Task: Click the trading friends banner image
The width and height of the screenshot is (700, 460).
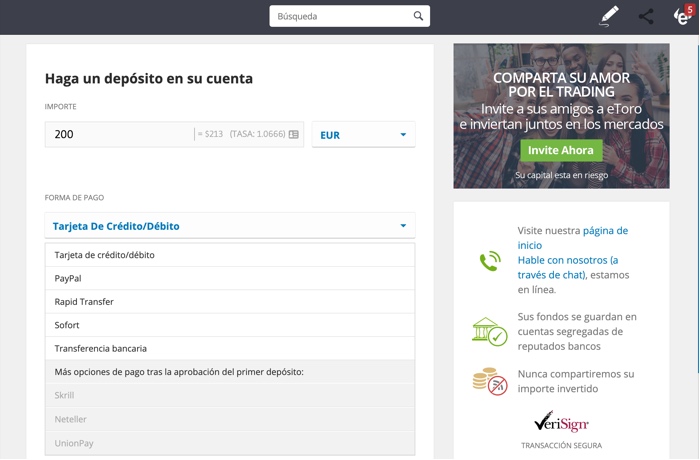Action: (561, 116)
